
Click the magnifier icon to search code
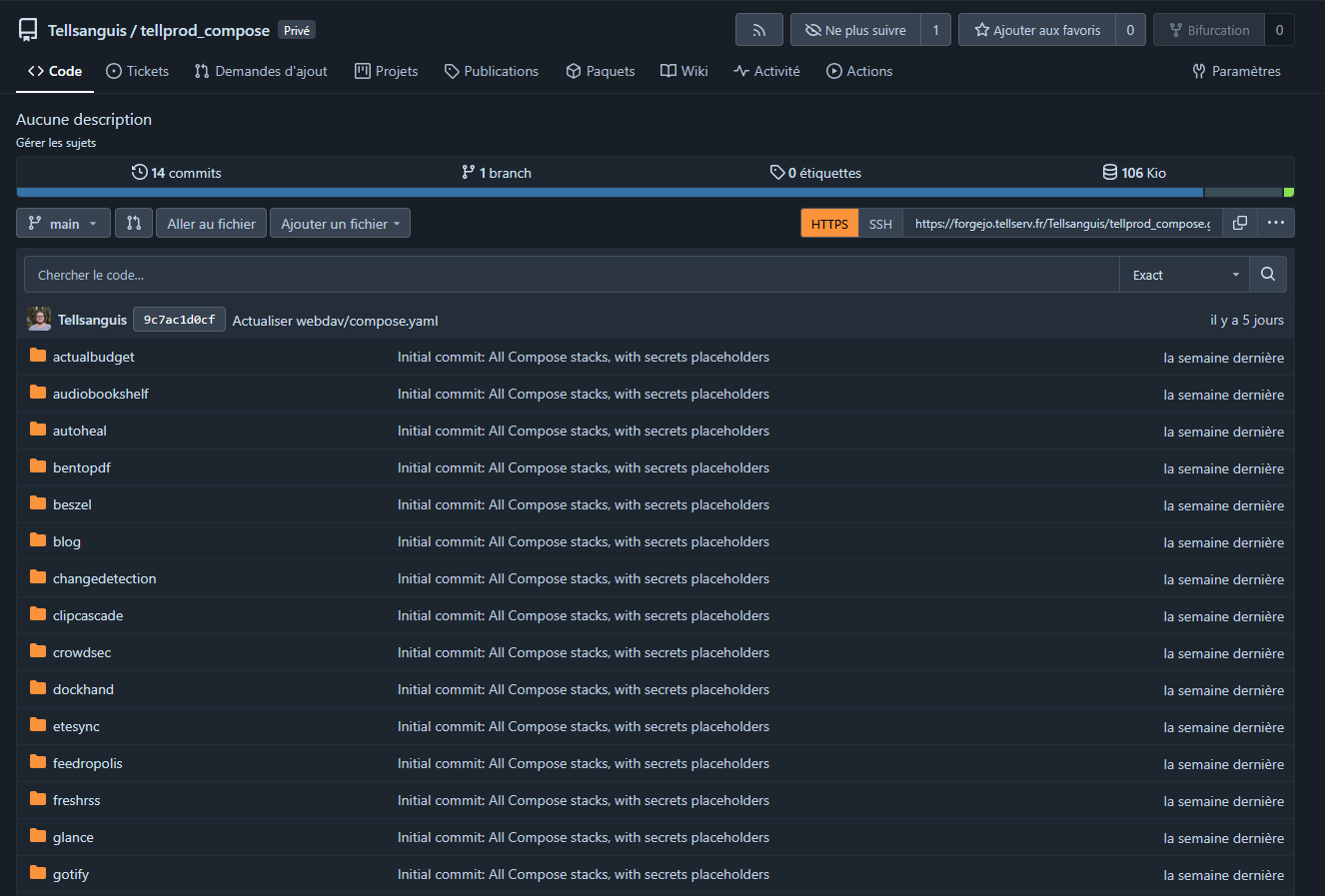(x=1267, y=274)
